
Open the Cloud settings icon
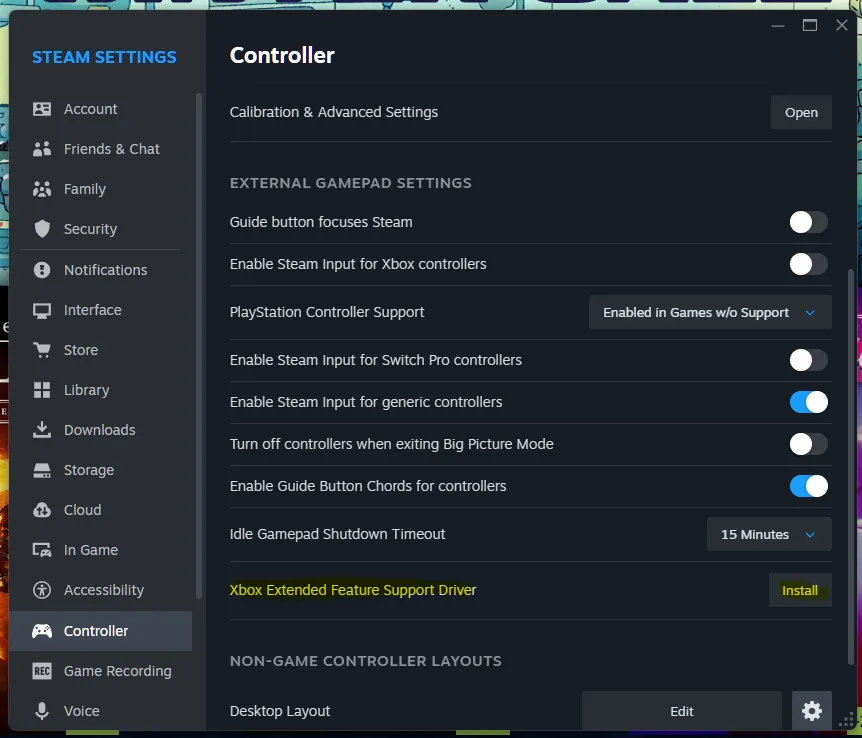(42, 509)
